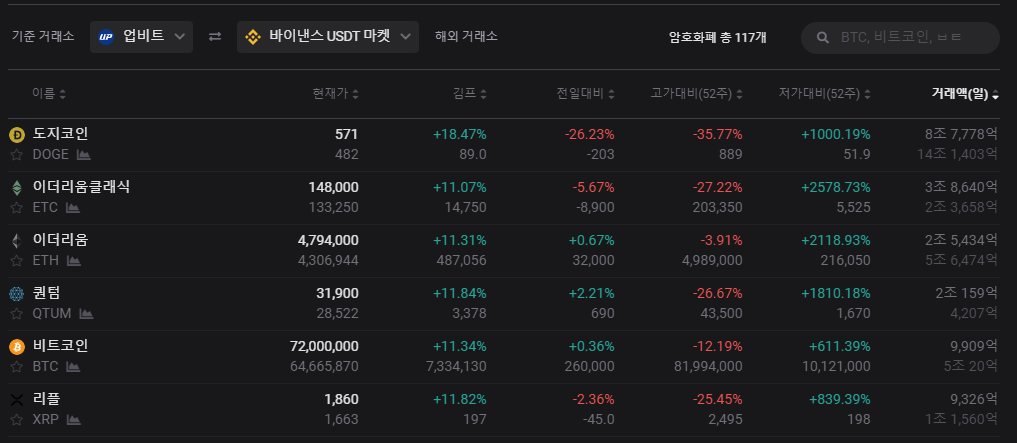Favorite DOGE with the star

(x=17, y=154)
